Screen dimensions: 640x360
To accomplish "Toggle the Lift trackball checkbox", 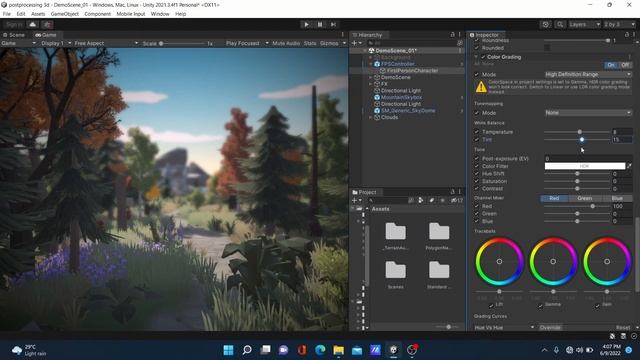I will (491, 305).
